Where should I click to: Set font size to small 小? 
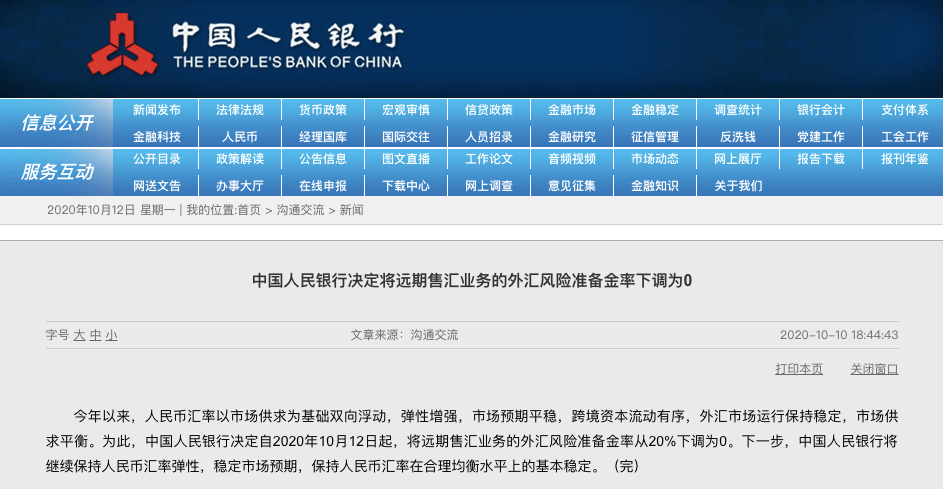111,335
